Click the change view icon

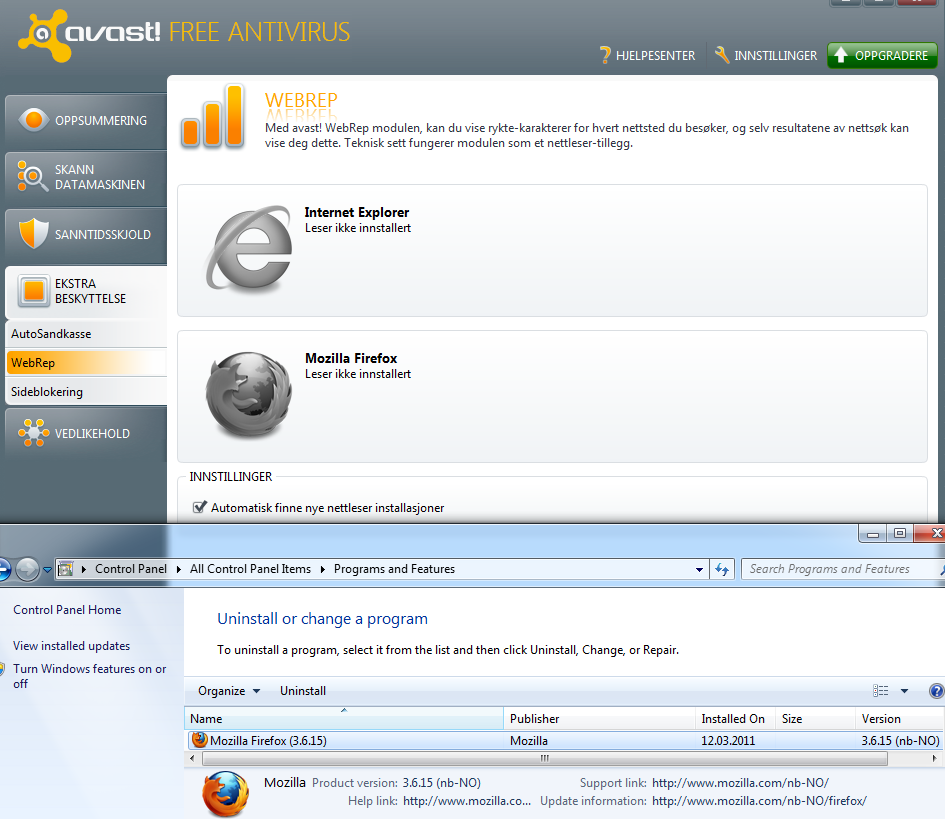881,691
